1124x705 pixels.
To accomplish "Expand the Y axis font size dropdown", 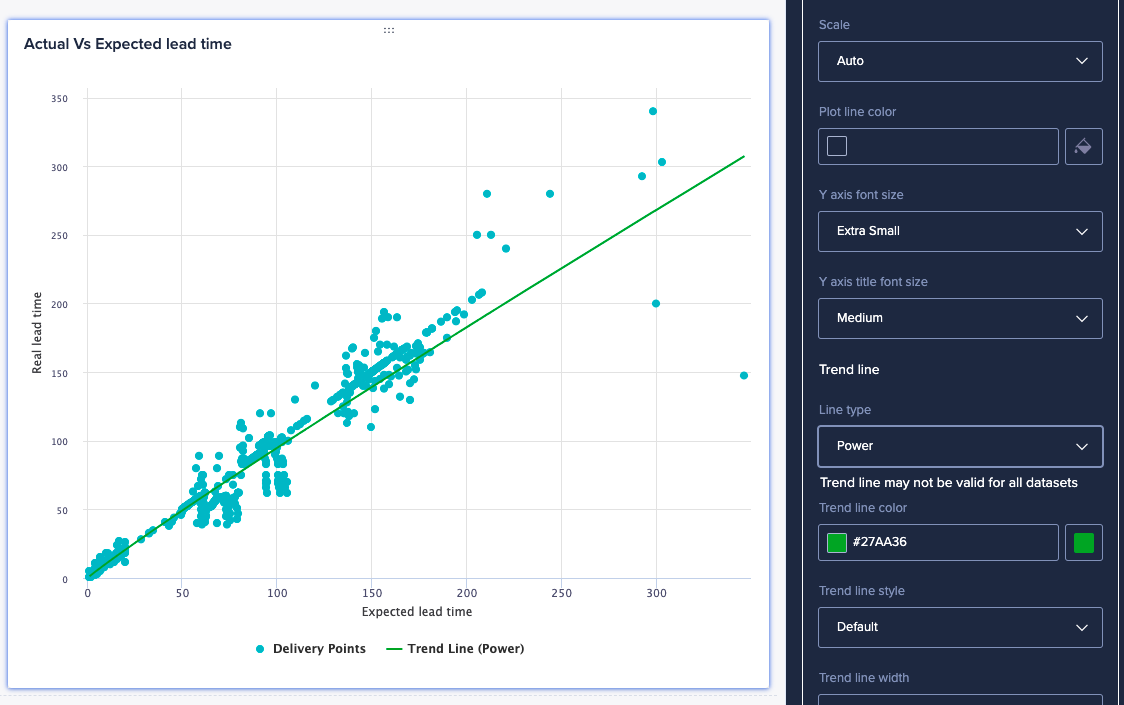I will tap(960, 231).
